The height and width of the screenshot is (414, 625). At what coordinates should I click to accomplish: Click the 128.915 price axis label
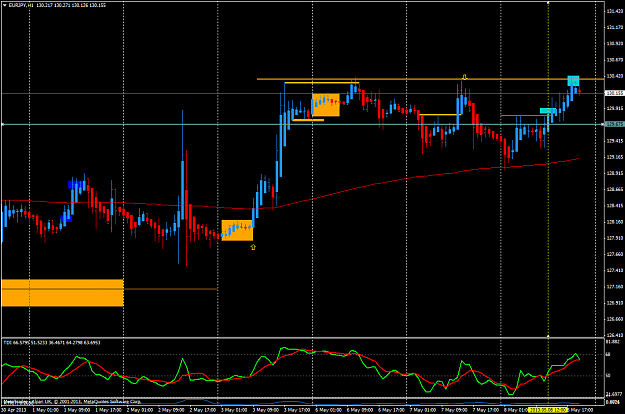[615, 173]
